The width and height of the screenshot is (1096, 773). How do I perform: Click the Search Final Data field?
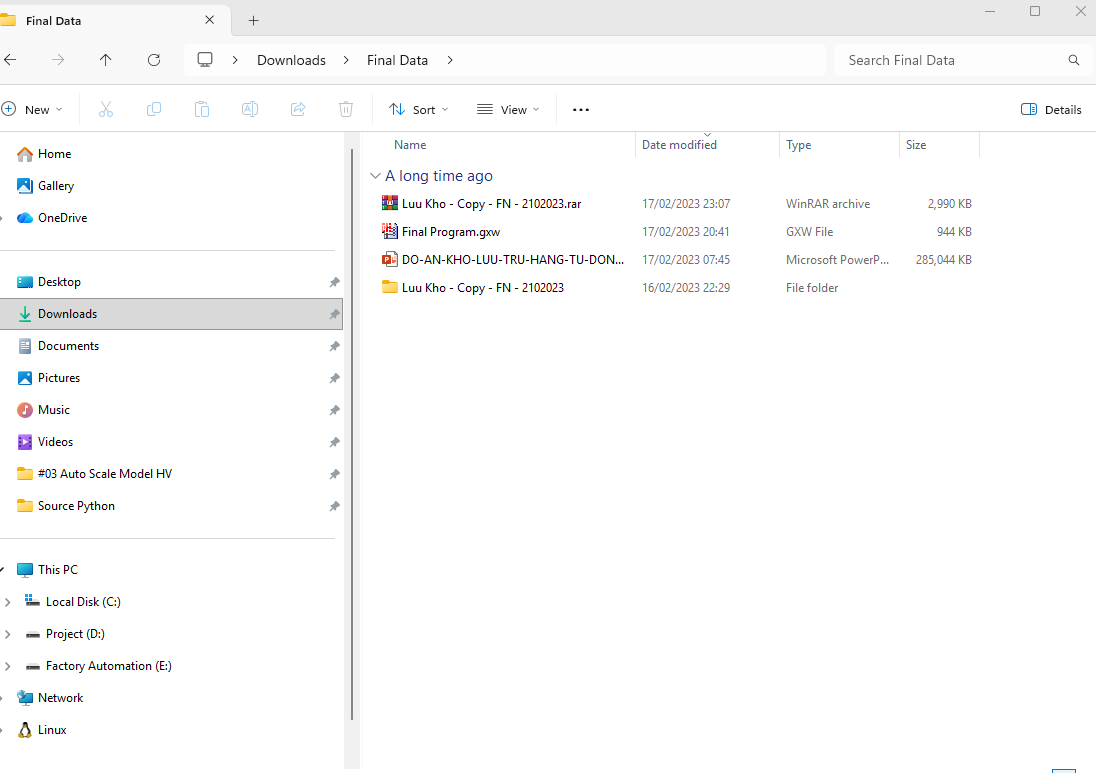coord(950,60)
